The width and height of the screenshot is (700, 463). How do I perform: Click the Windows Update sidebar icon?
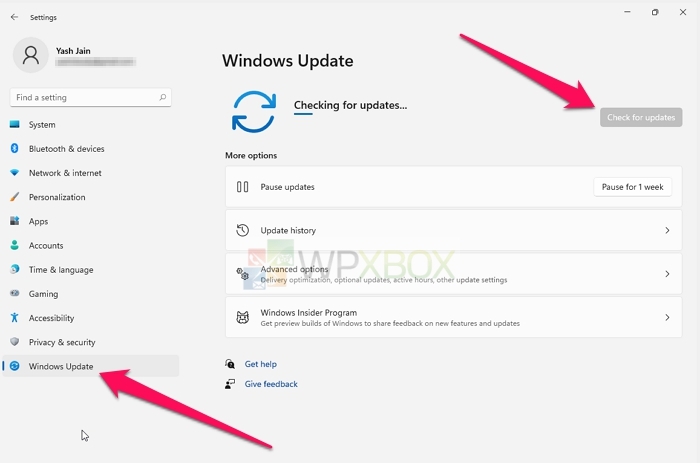15,366
